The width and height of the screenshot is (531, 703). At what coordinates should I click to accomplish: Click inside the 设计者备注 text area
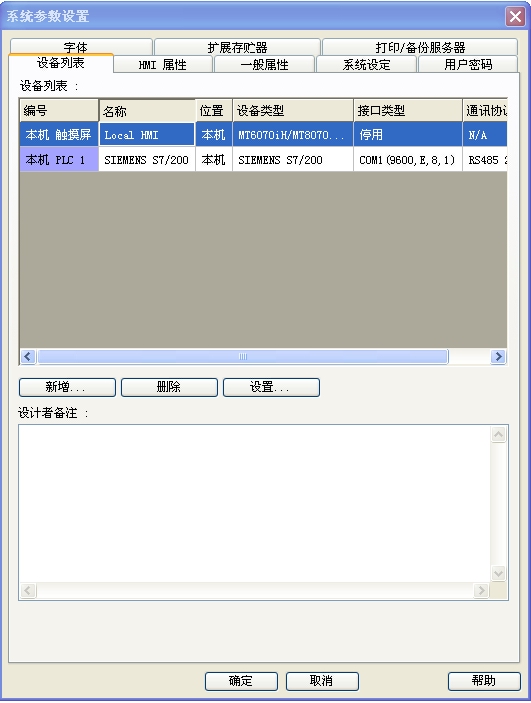[x=255, y=504]
